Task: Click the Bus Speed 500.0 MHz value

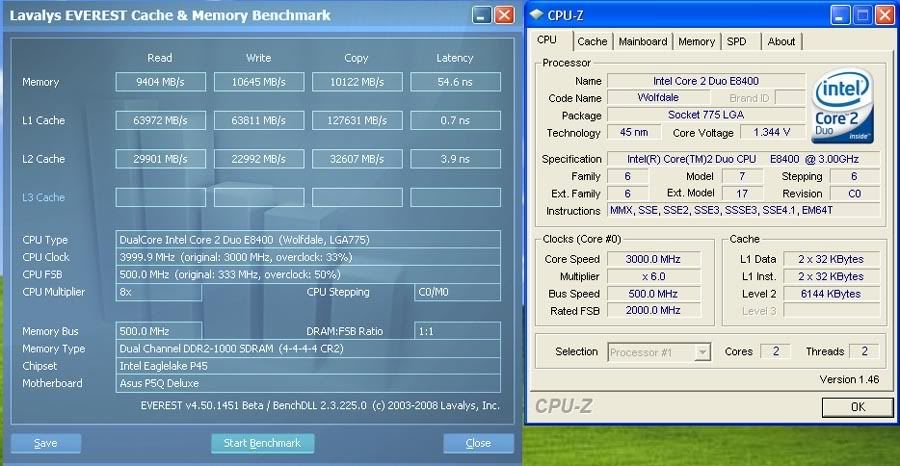Action: pyautogui.click(x=654, y=293)
